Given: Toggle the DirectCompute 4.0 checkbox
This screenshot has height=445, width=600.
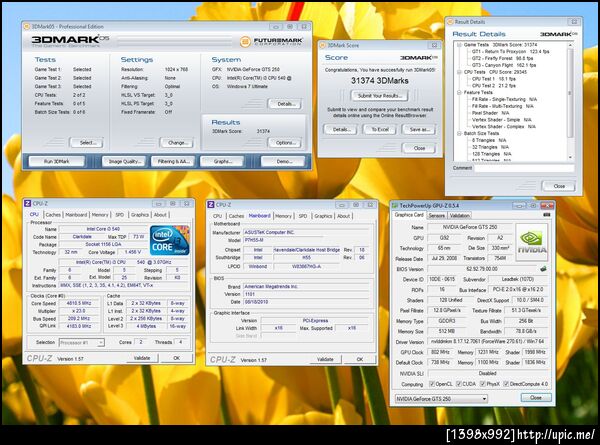Looking at the screenshot, I should pyautogui.click(x=506, y=384).
